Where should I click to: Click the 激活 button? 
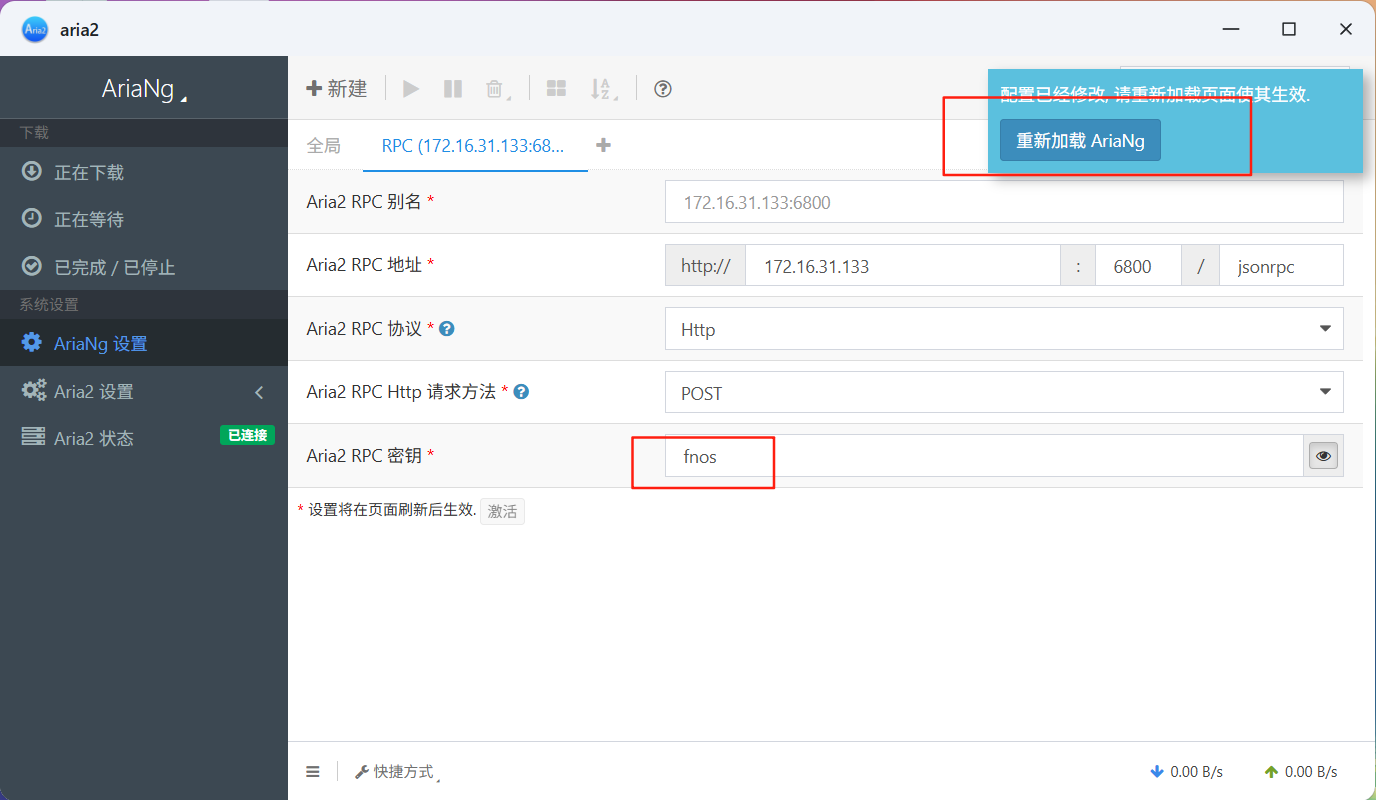tap(502, 511)
